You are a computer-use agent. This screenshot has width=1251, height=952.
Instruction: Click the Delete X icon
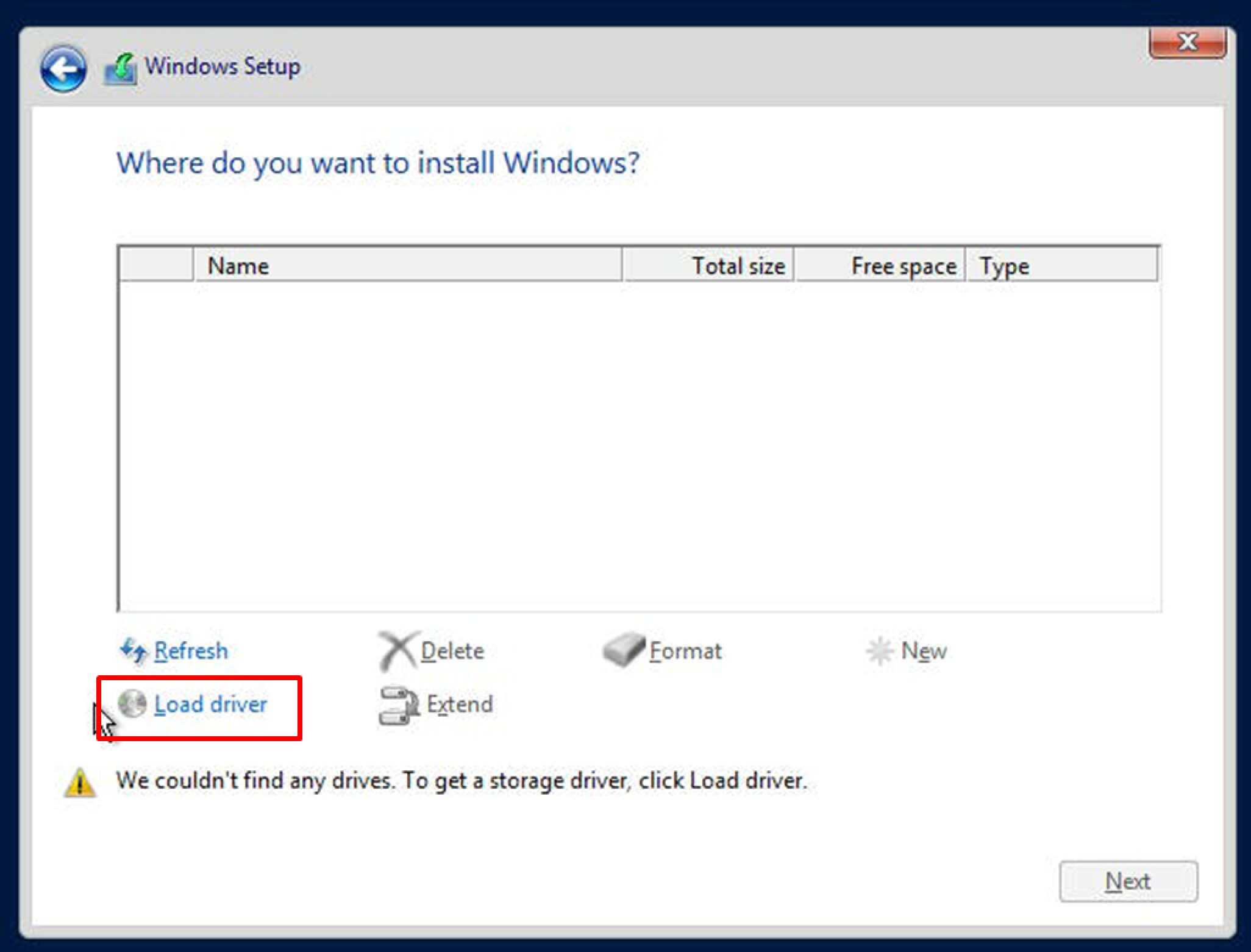click(x=397, y=650)
